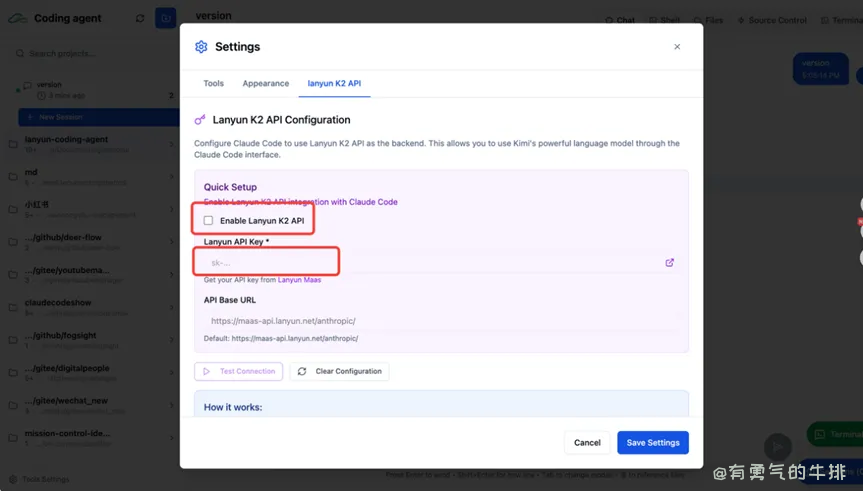This screenshot has width=863, height=491.
Task: Click the folder icon of claudecodeshow project
Action: coord(13,307)
